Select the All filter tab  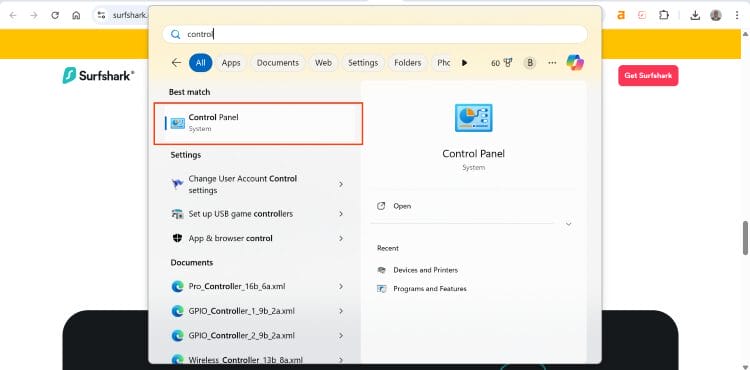tap(200, 63)
